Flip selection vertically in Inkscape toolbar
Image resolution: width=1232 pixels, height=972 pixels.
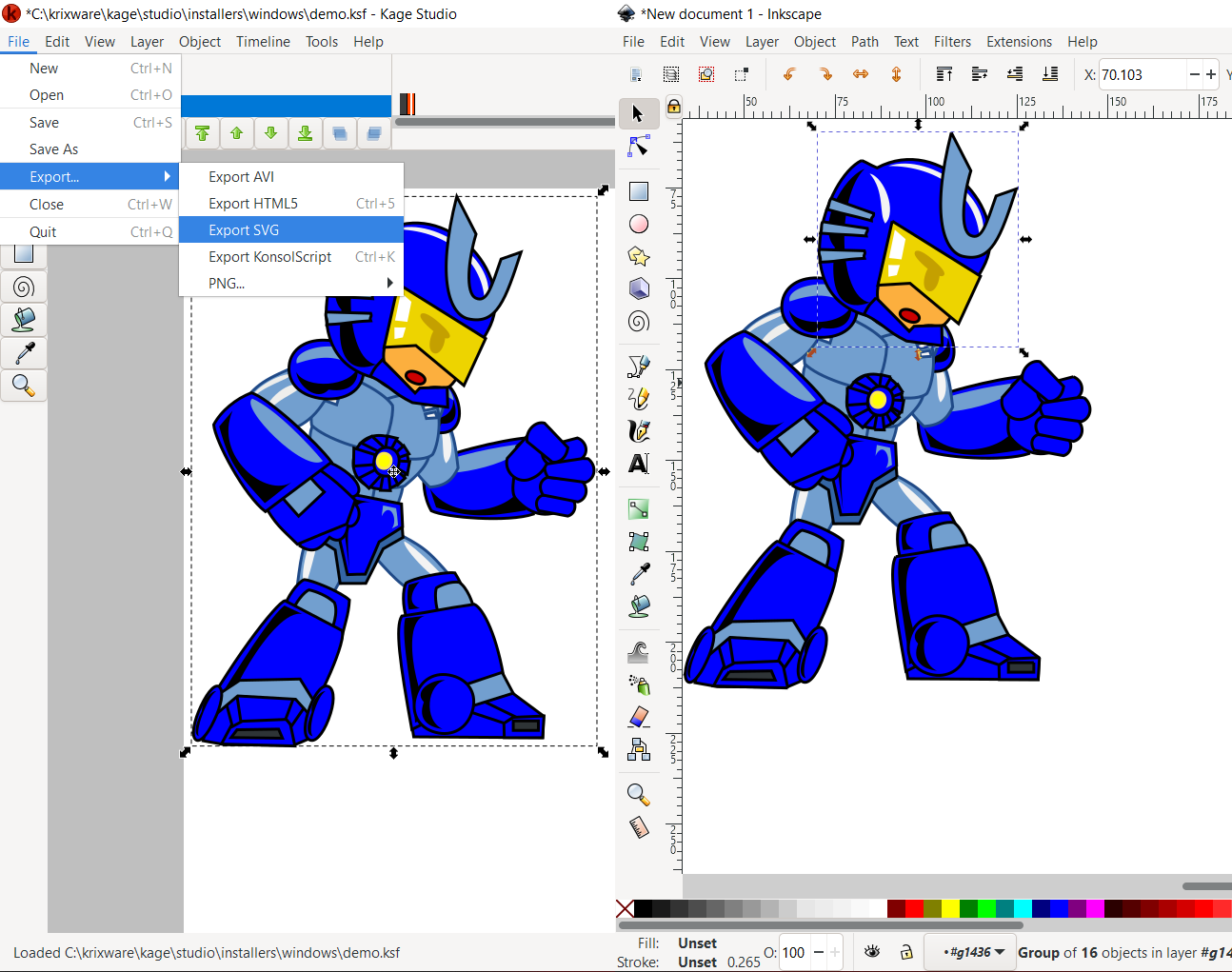(896, 74)
